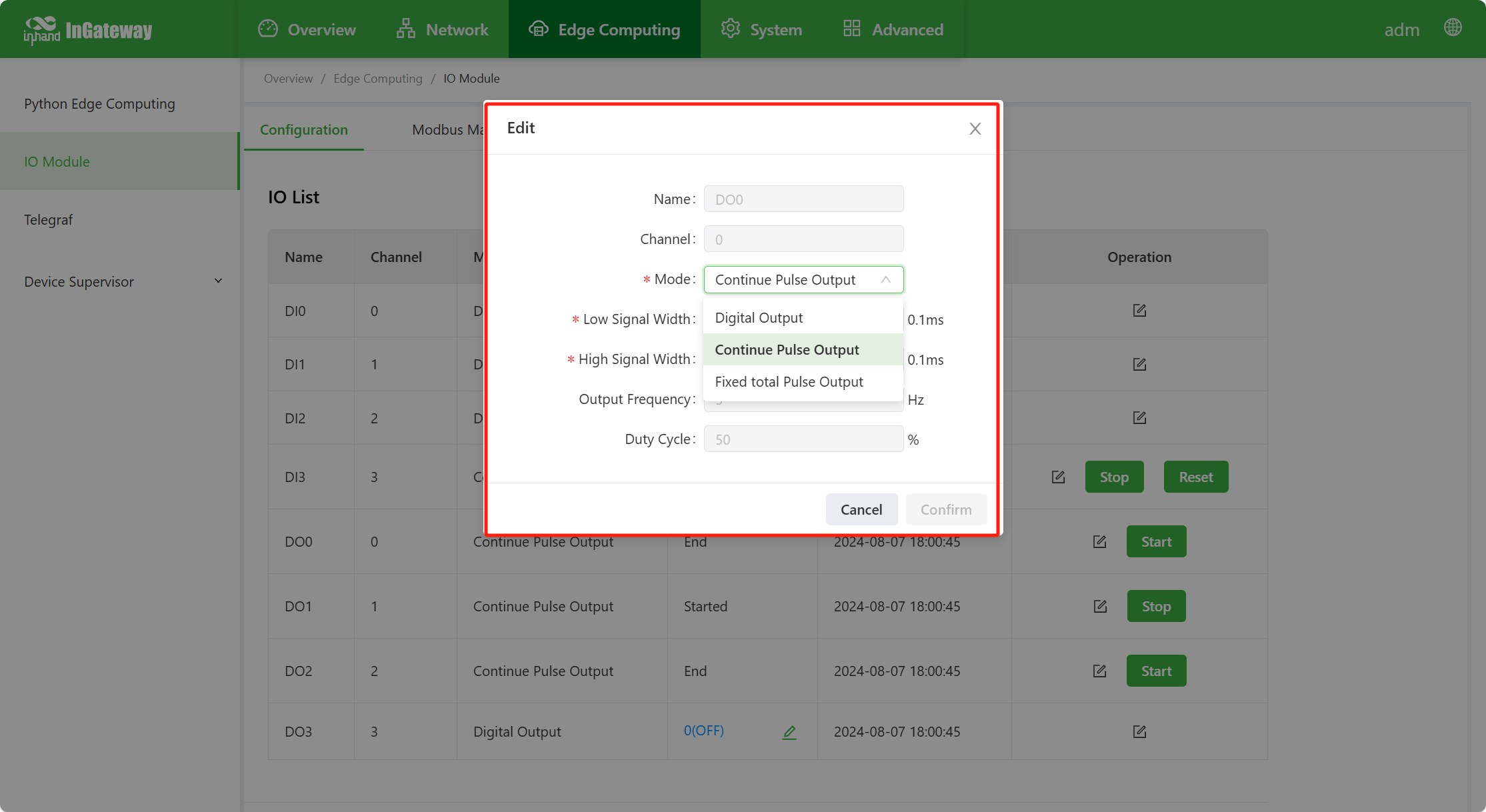
Task: Choose Fixed total Pulse Output option
Action: [789, 382]
